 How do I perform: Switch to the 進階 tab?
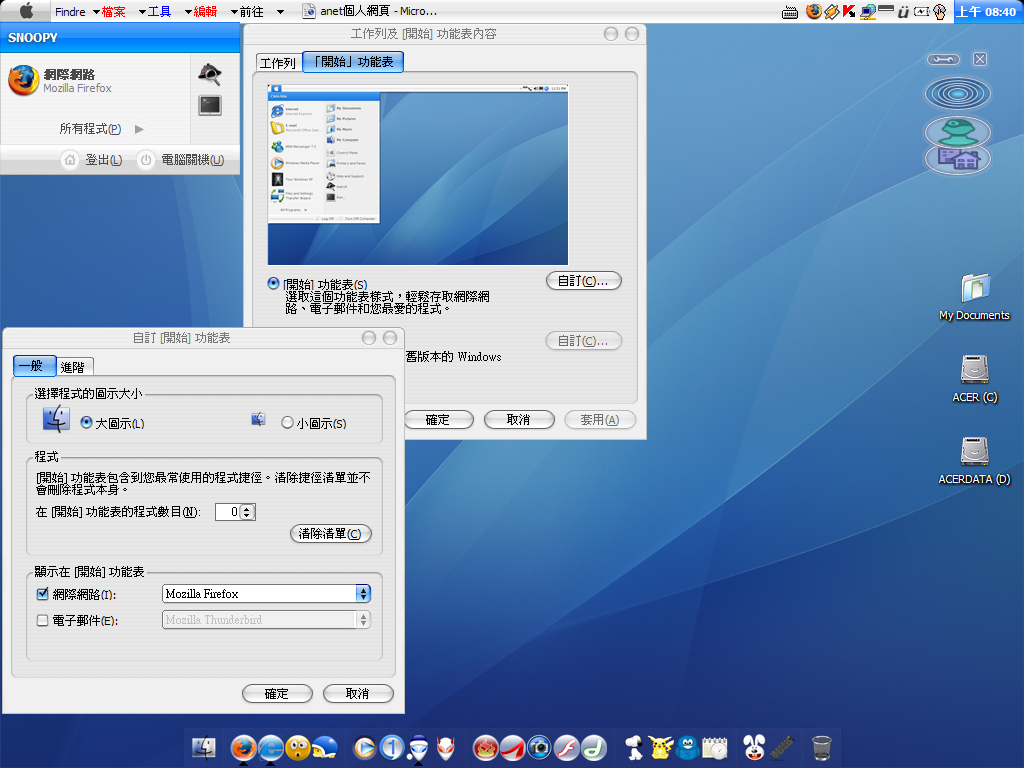point(72,367)
